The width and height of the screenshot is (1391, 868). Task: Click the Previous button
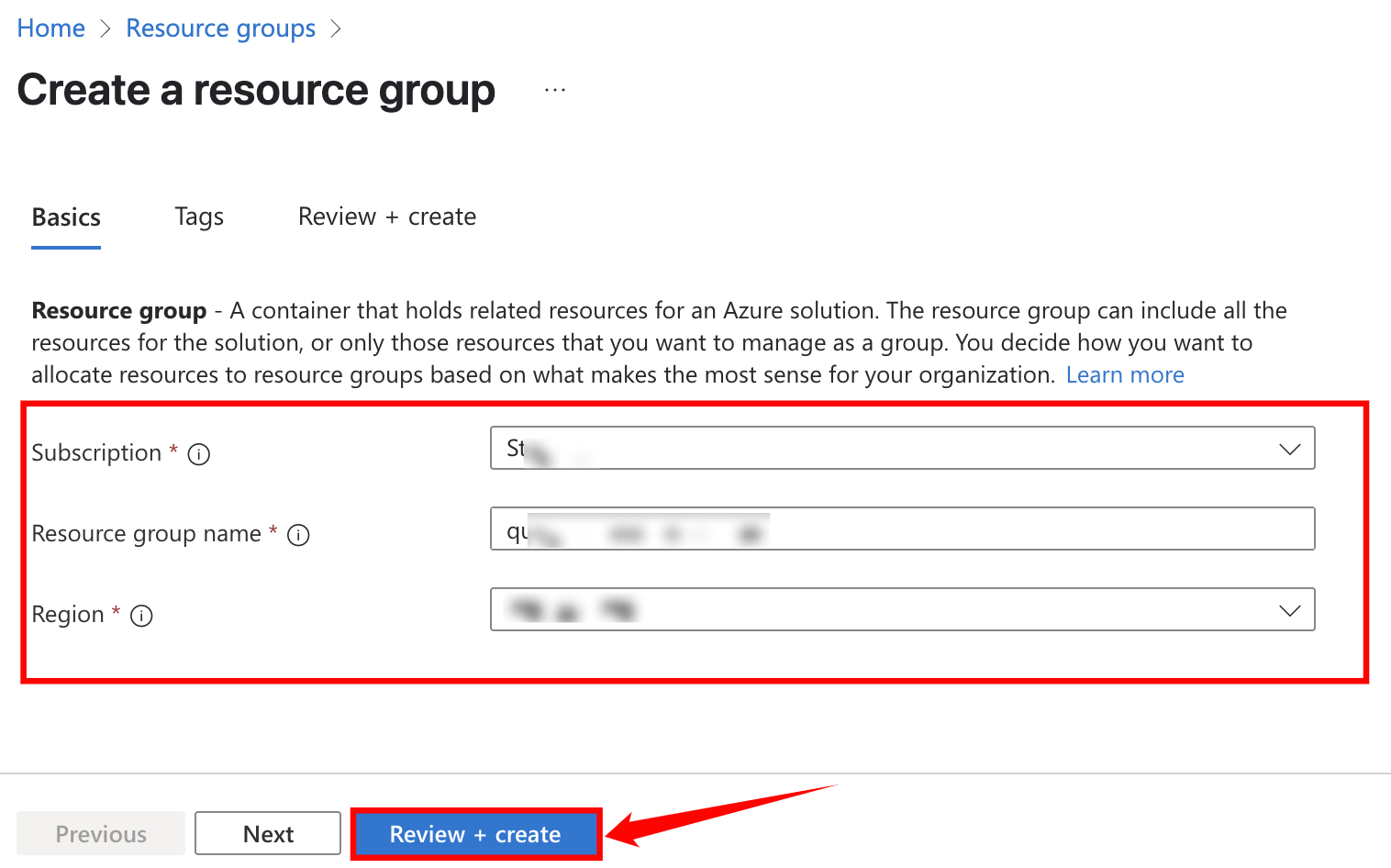point(100,833)
